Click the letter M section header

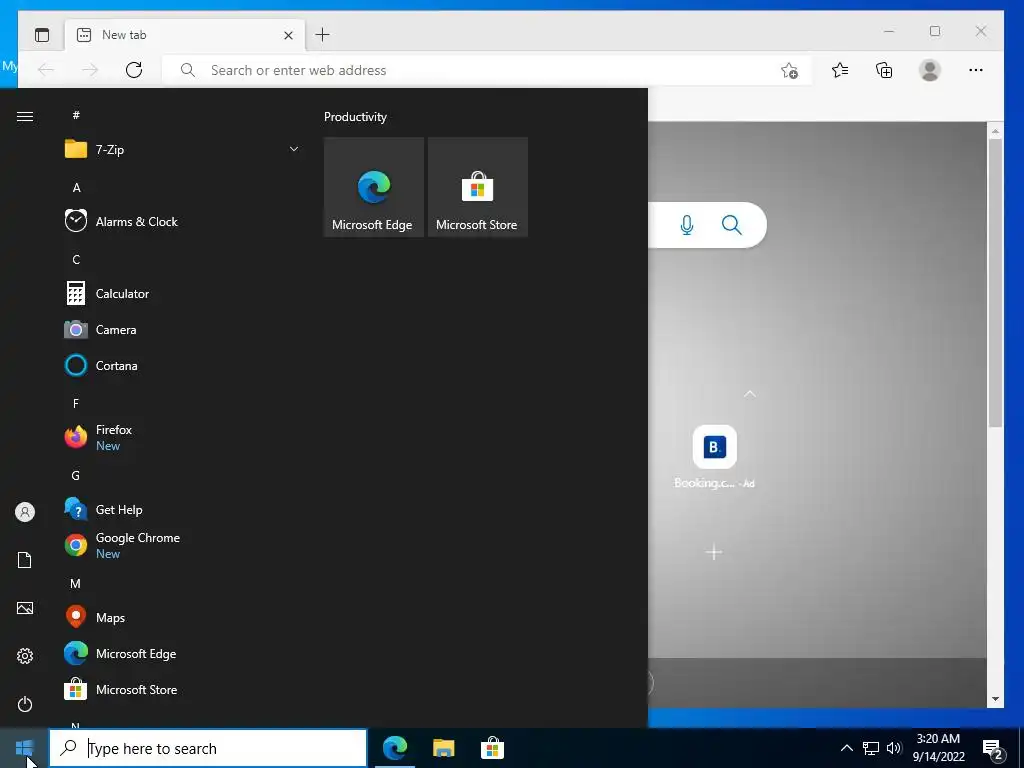76,583
